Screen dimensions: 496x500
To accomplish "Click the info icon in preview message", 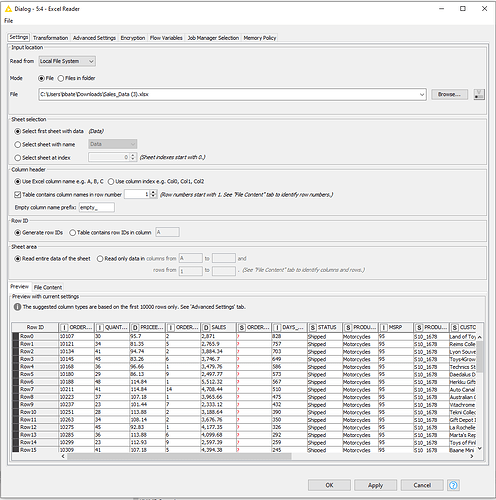I will 17,307.
